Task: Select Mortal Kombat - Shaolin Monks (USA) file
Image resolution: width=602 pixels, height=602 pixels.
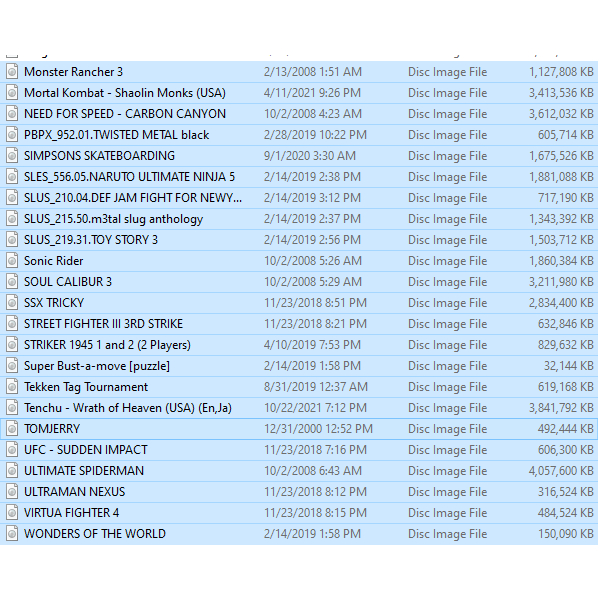Action: coord(124,93)
